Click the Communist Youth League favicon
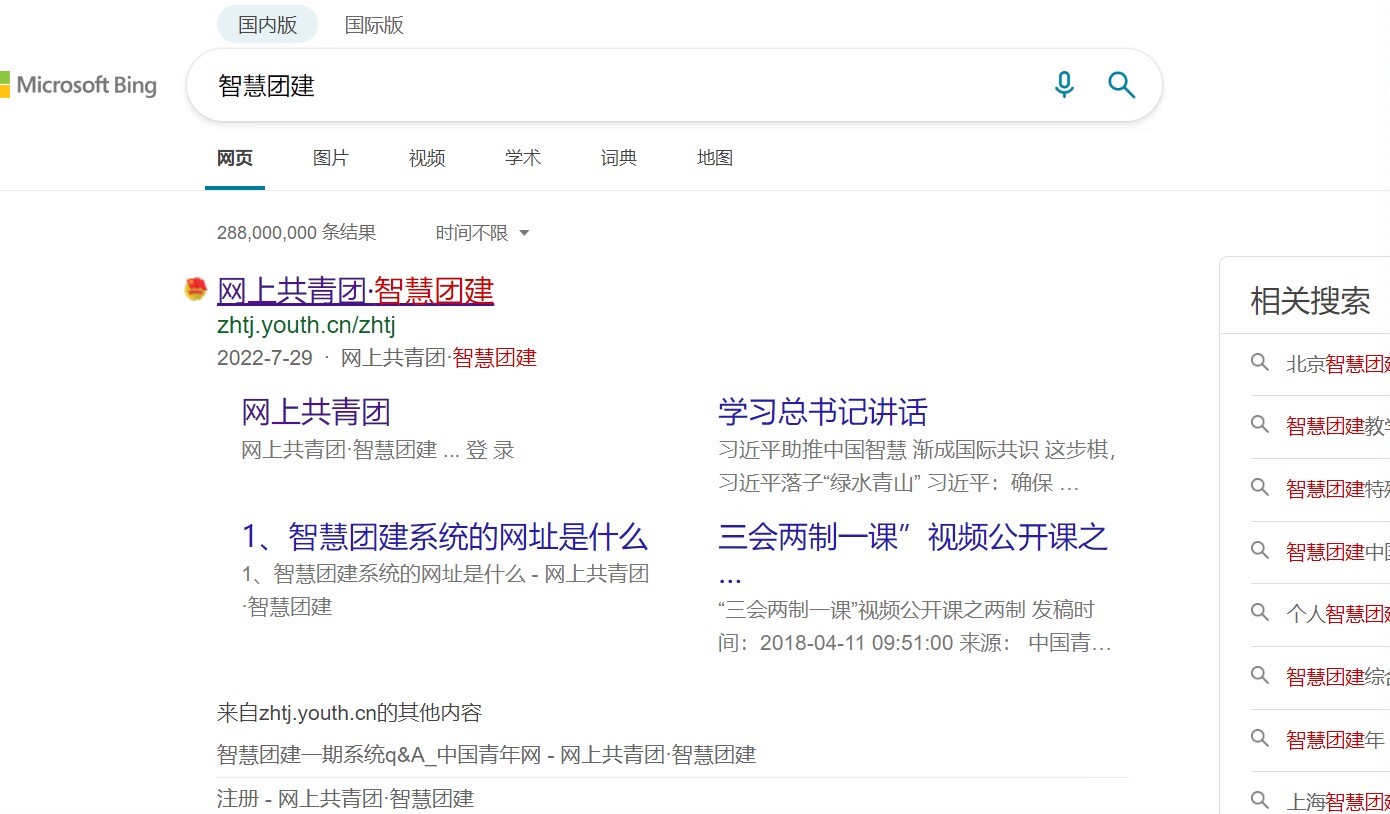The width and height of the screenshot is (1390, 814). click(195, 290)
